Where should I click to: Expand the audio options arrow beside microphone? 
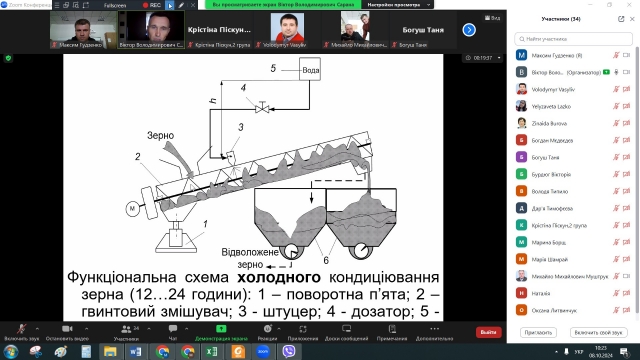coord(37,328)
